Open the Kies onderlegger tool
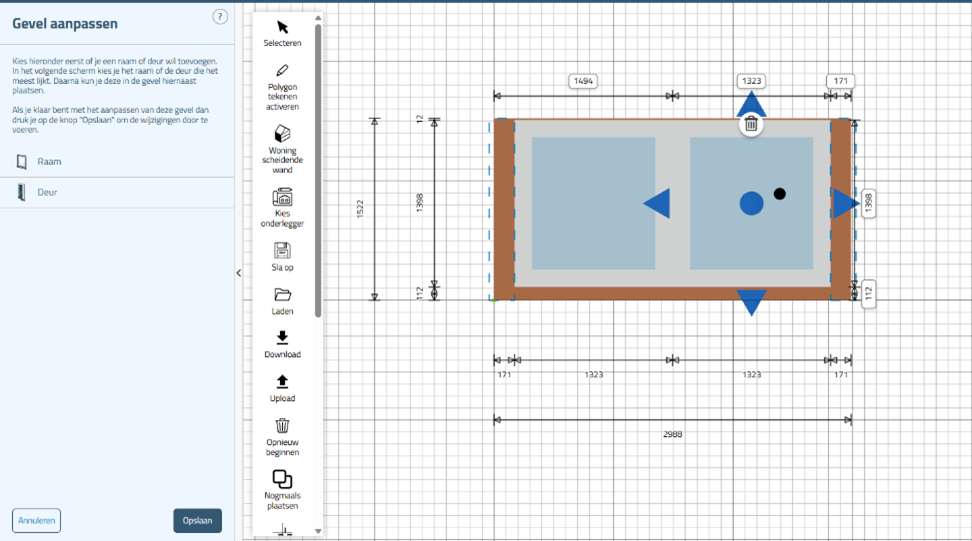Image resolution: width=972 pixels, height=541 pixels. point(282,196)
